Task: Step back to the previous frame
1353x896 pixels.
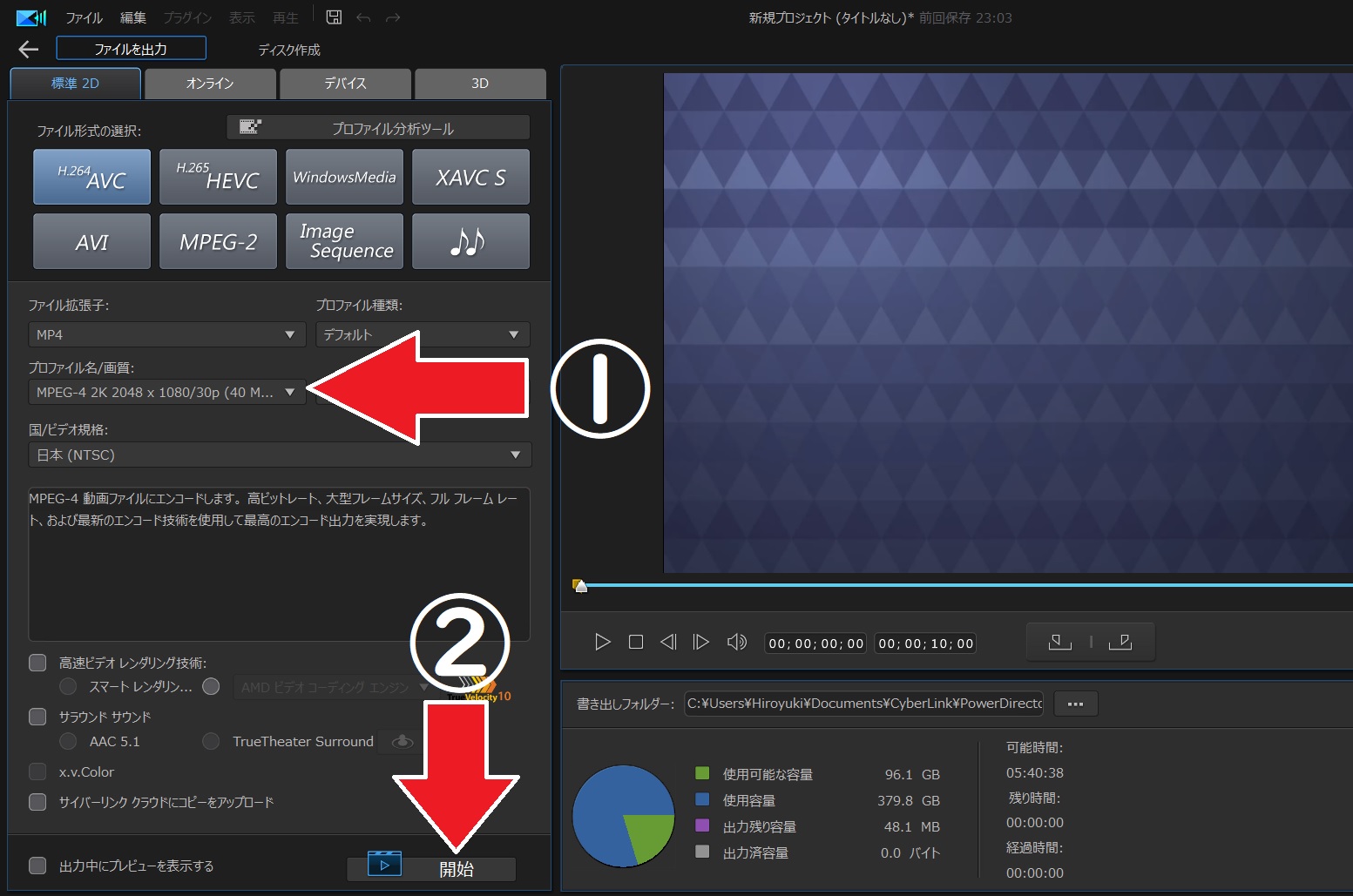Action: 668,643
